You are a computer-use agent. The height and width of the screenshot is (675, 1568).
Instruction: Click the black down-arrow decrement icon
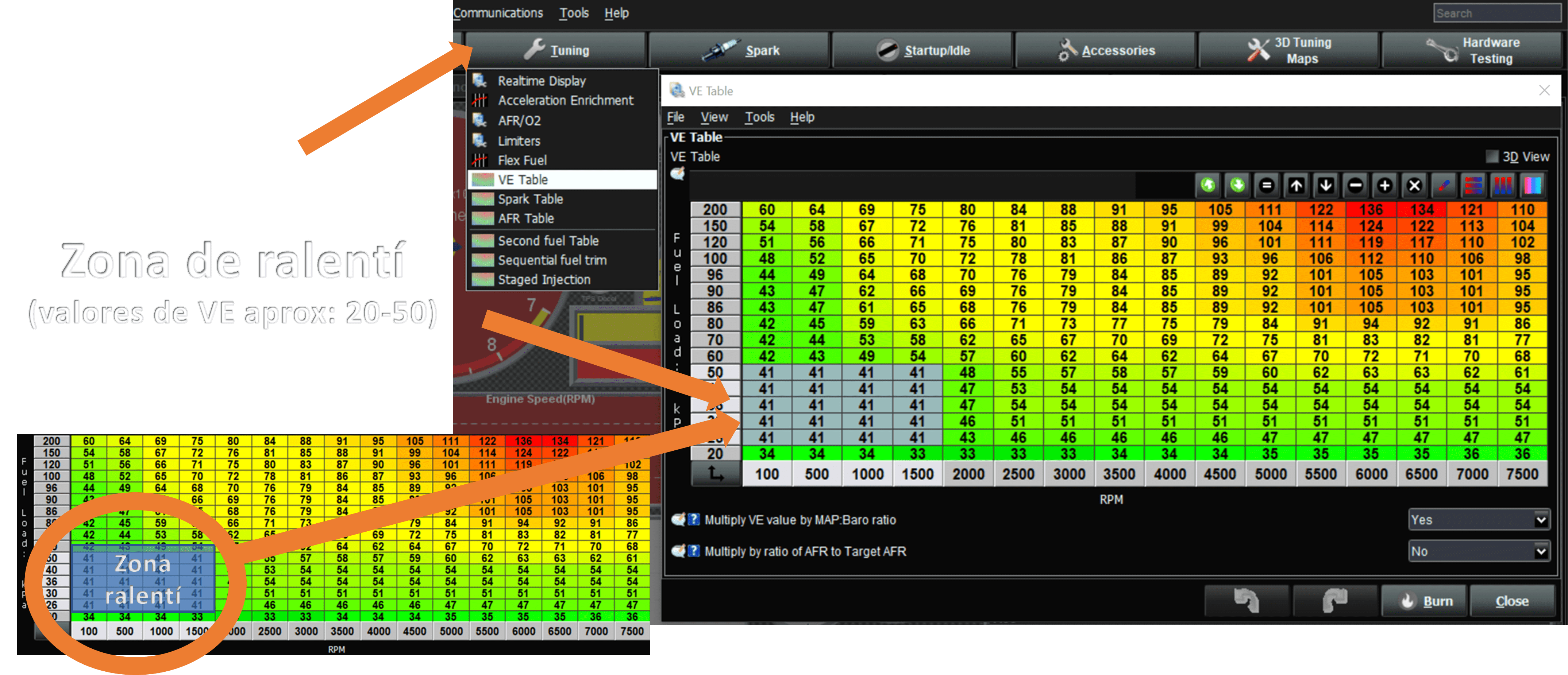click(1326, 186)
